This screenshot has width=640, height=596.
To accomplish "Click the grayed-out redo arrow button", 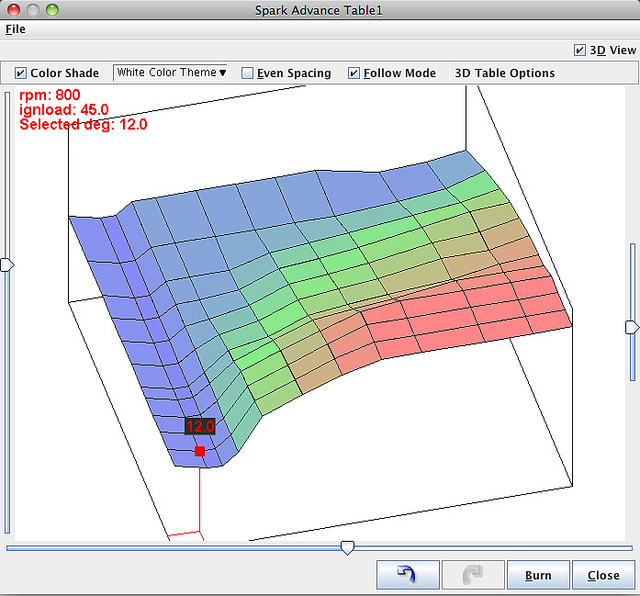I will click(x=473, y=575).
